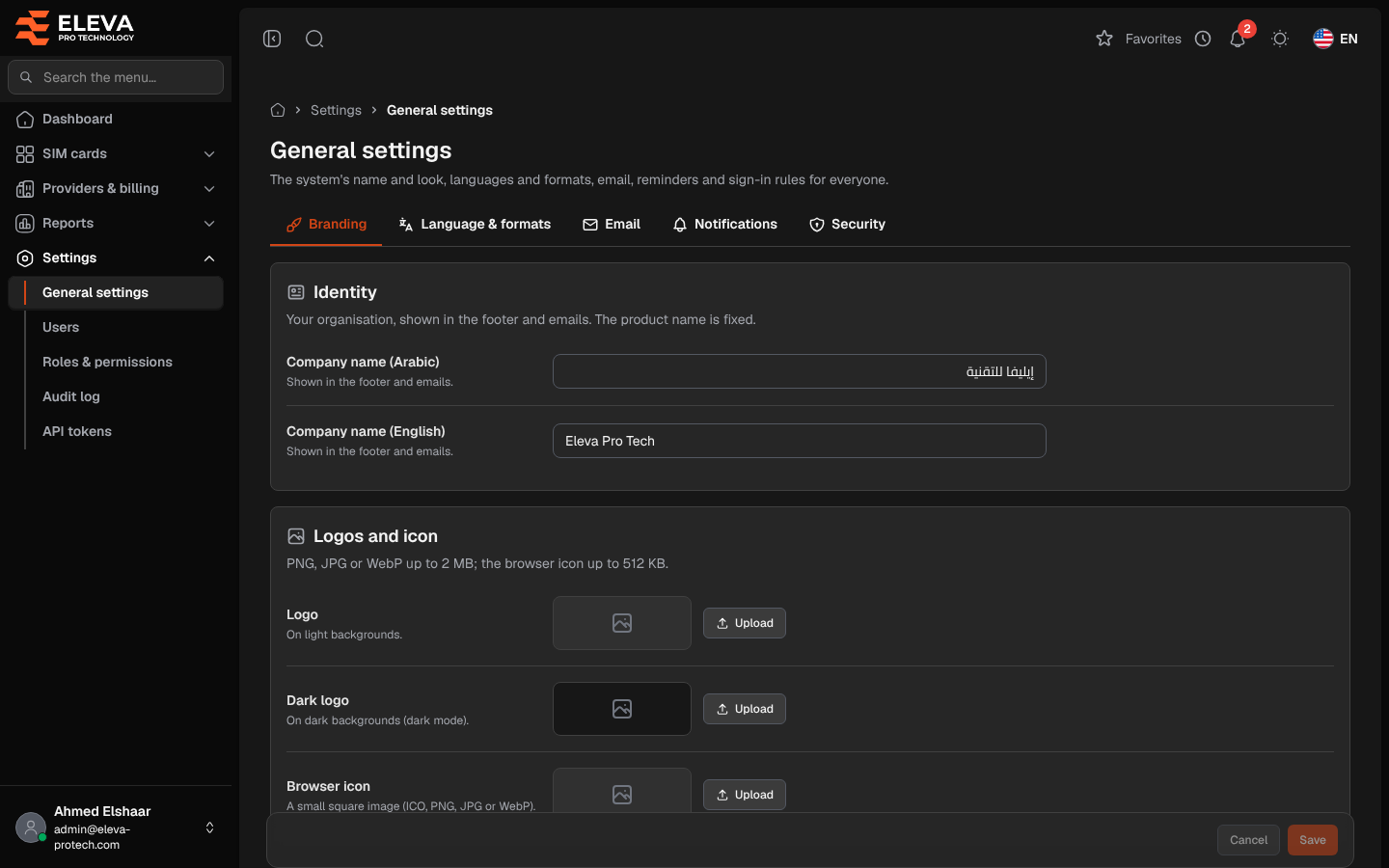Focus the Search the menu field
Image resolution: width=1389 pixels, height=868 pixels.
[116, 77]
